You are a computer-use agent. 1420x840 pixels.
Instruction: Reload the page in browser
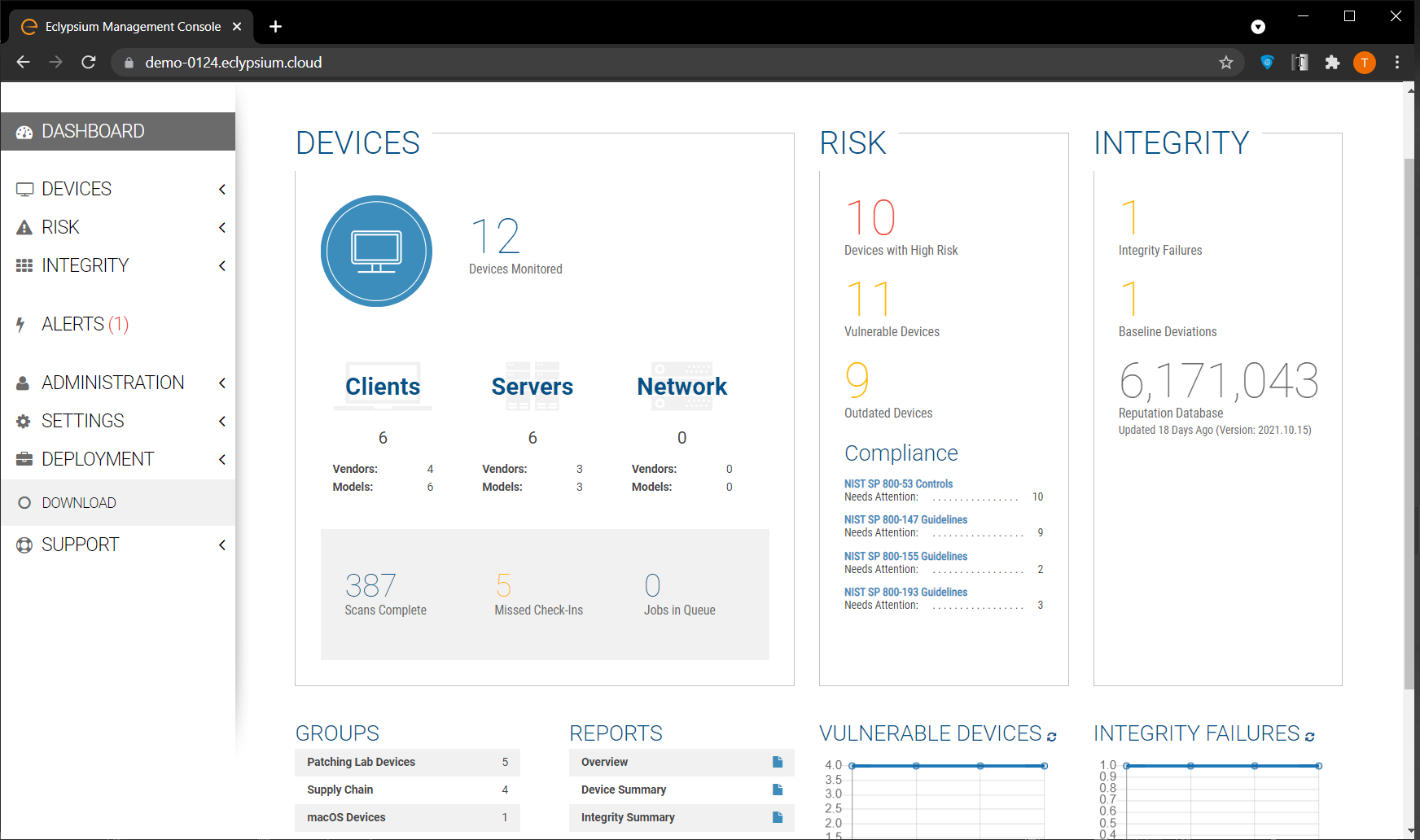[x=89, y=63]
